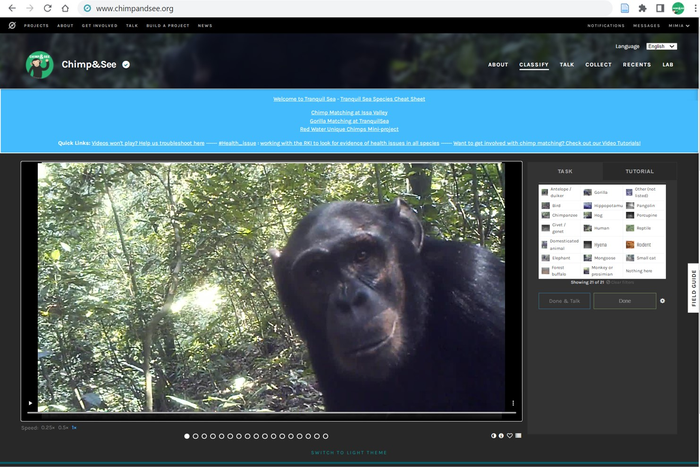Open browser extensions puzzle icon
This screenshot has height=467, width=700.
[x=642, y=8]
